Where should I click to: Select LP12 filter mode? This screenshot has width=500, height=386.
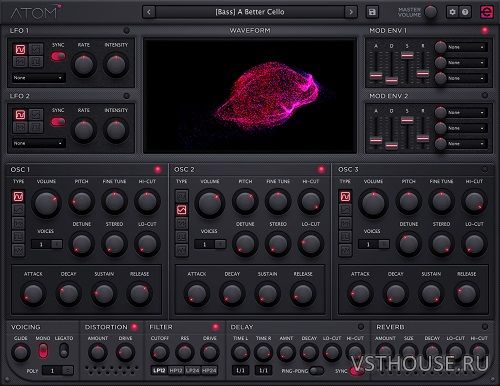click(160, 370)
